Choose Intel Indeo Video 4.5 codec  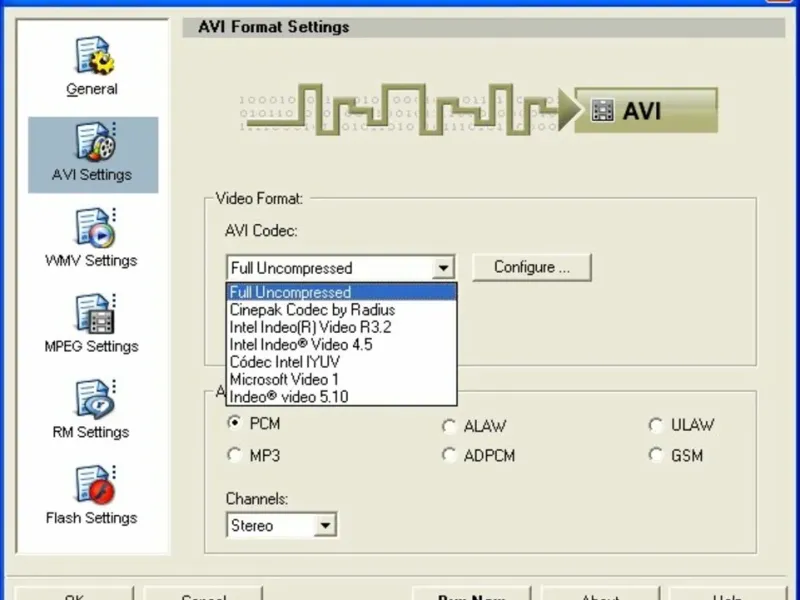tap(341, 344)
